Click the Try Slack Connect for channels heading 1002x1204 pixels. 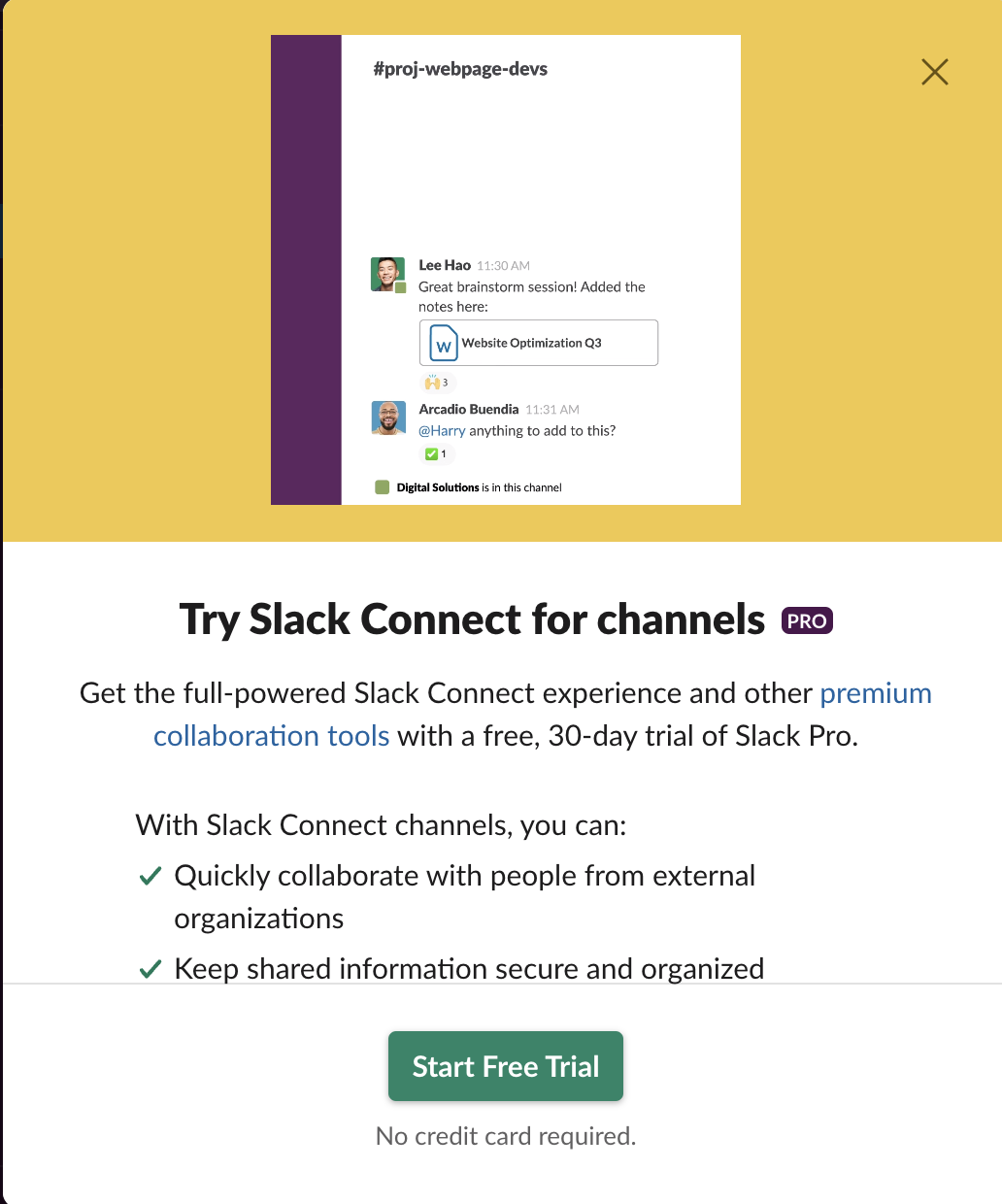[x=473, y=620]
